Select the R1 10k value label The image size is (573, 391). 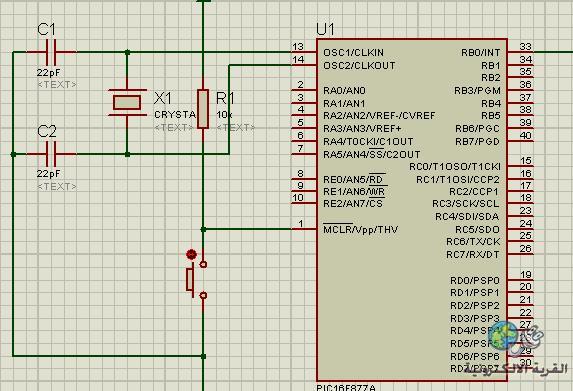pyautogui.click(x=224, y=115)
